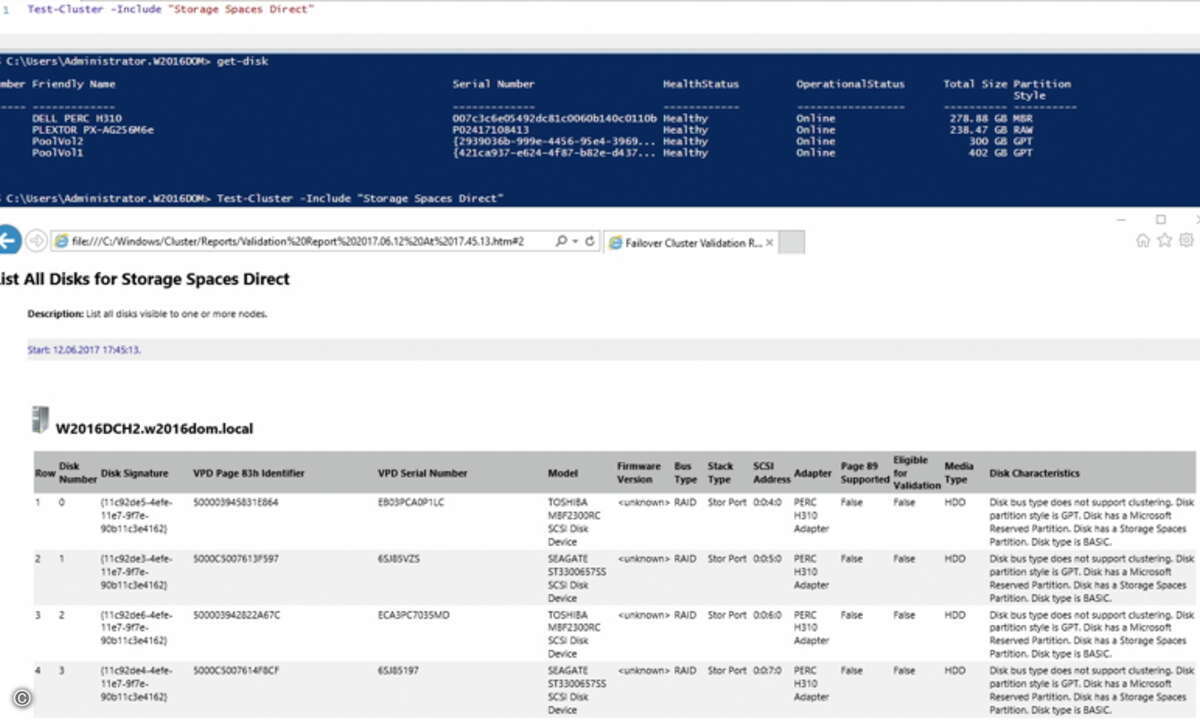Click the 'Bus Type' column header
The height and width of the screenshot is (720, 1200).
pyautogui.click(x=686, y=472)
